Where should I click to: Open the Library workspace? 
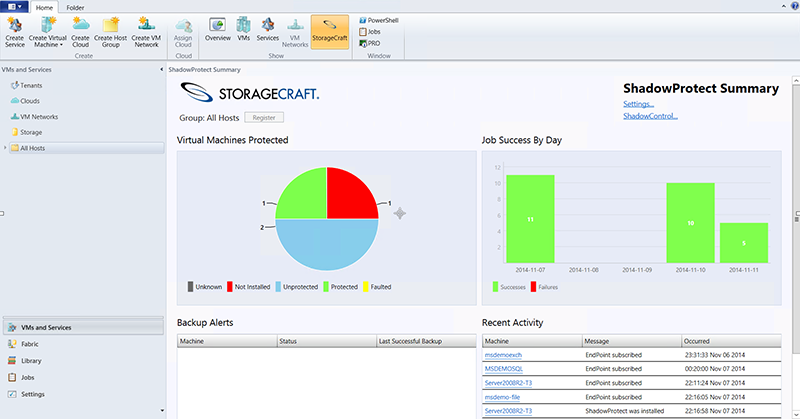click(24, 361)
